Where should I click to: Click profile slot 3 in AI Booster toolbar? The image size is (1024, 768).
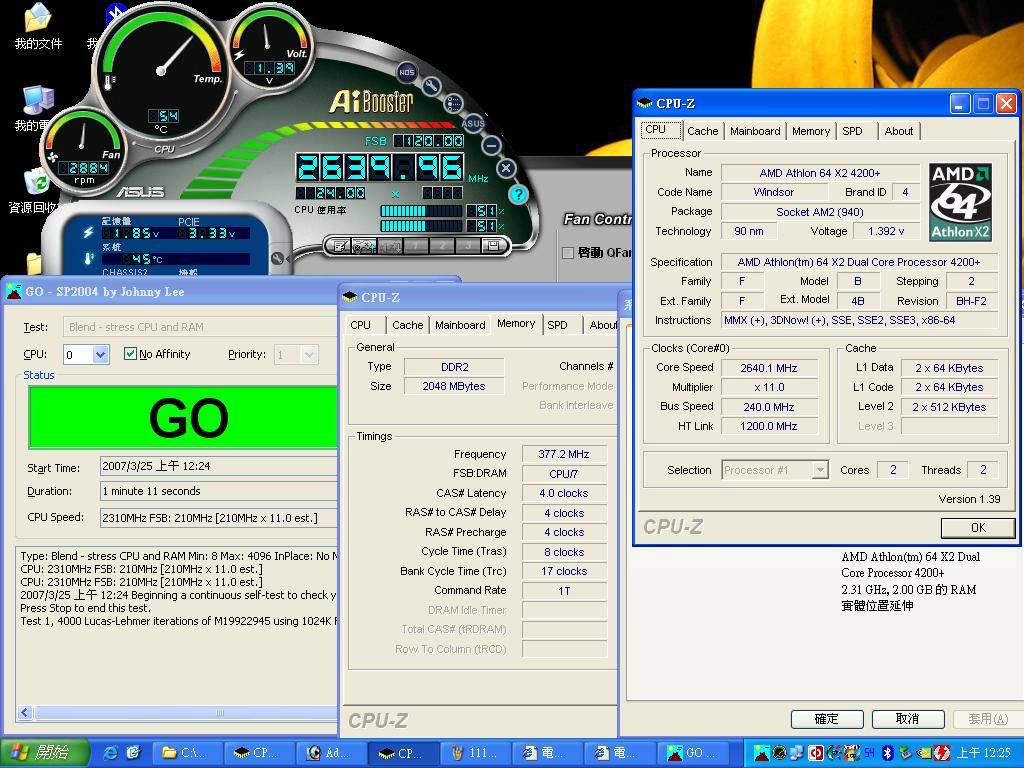pyautogui.click(x=468, y=246)
